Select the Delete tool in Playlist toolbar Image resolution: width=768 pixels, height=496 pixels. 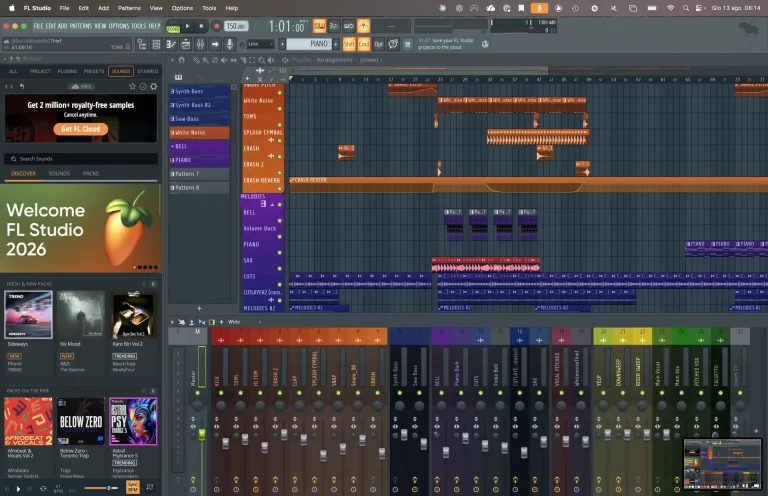point(215,60)
